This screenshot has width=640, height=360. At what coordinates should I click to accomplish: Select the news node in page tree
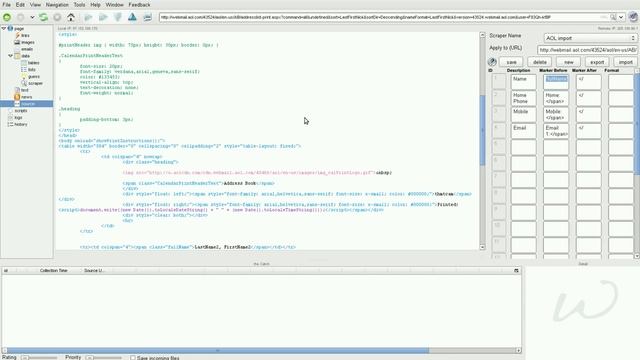[23, 97]
